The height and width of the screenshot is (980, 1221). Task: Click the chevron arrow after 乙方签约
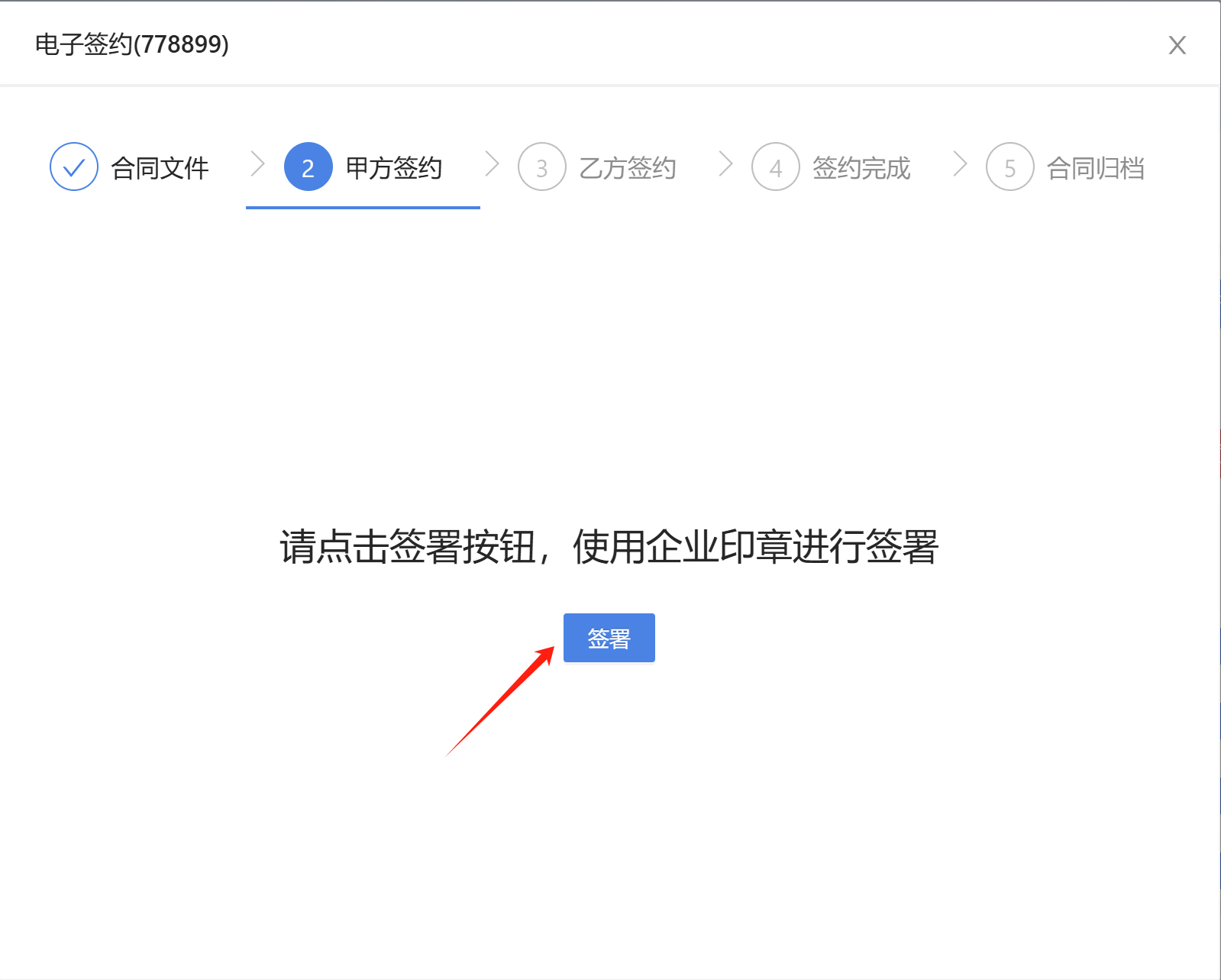coord(726,163)
